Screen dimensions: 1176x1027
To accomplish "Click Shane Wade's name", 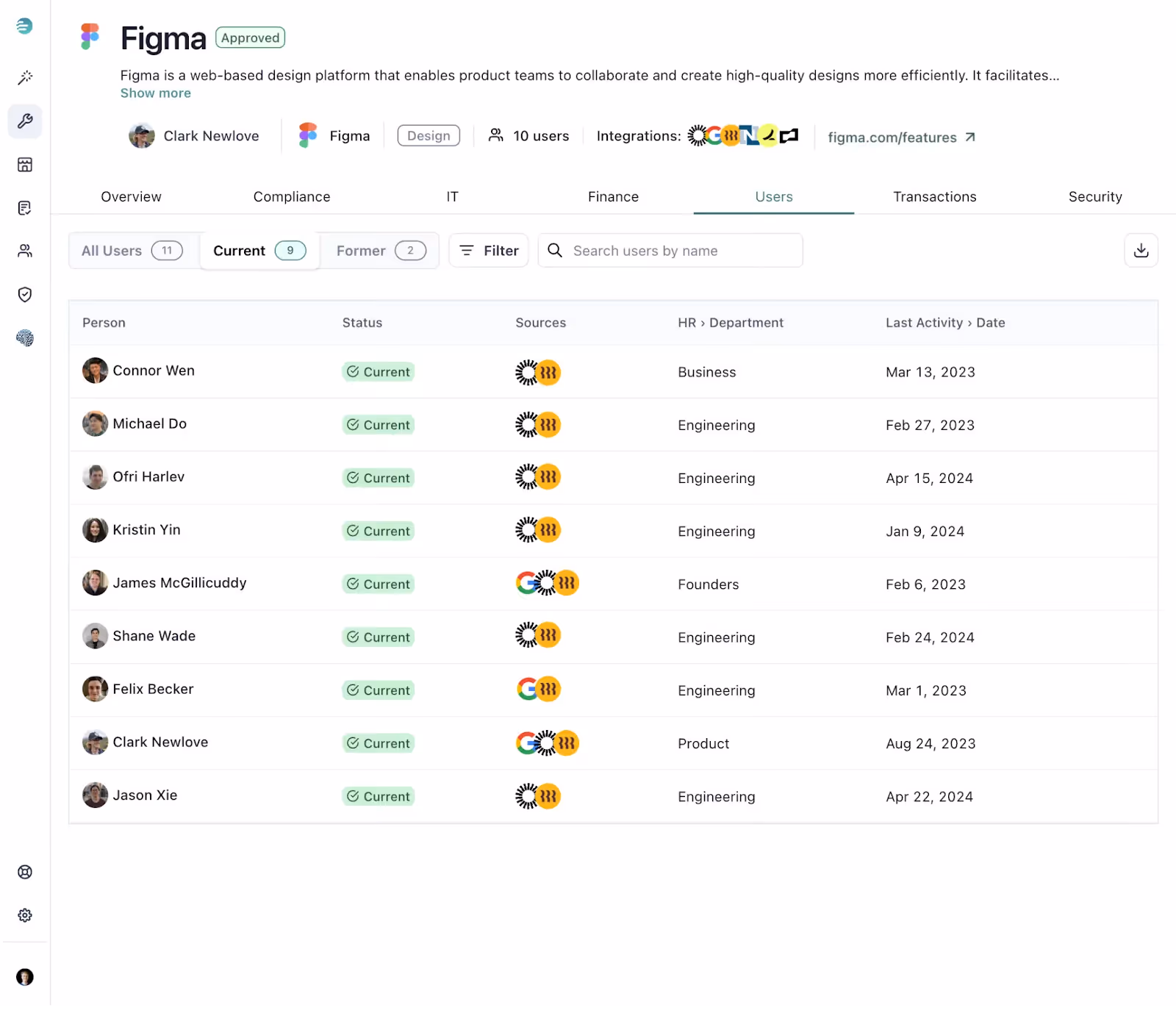I will pyautogui.click(x=154, y=636).
